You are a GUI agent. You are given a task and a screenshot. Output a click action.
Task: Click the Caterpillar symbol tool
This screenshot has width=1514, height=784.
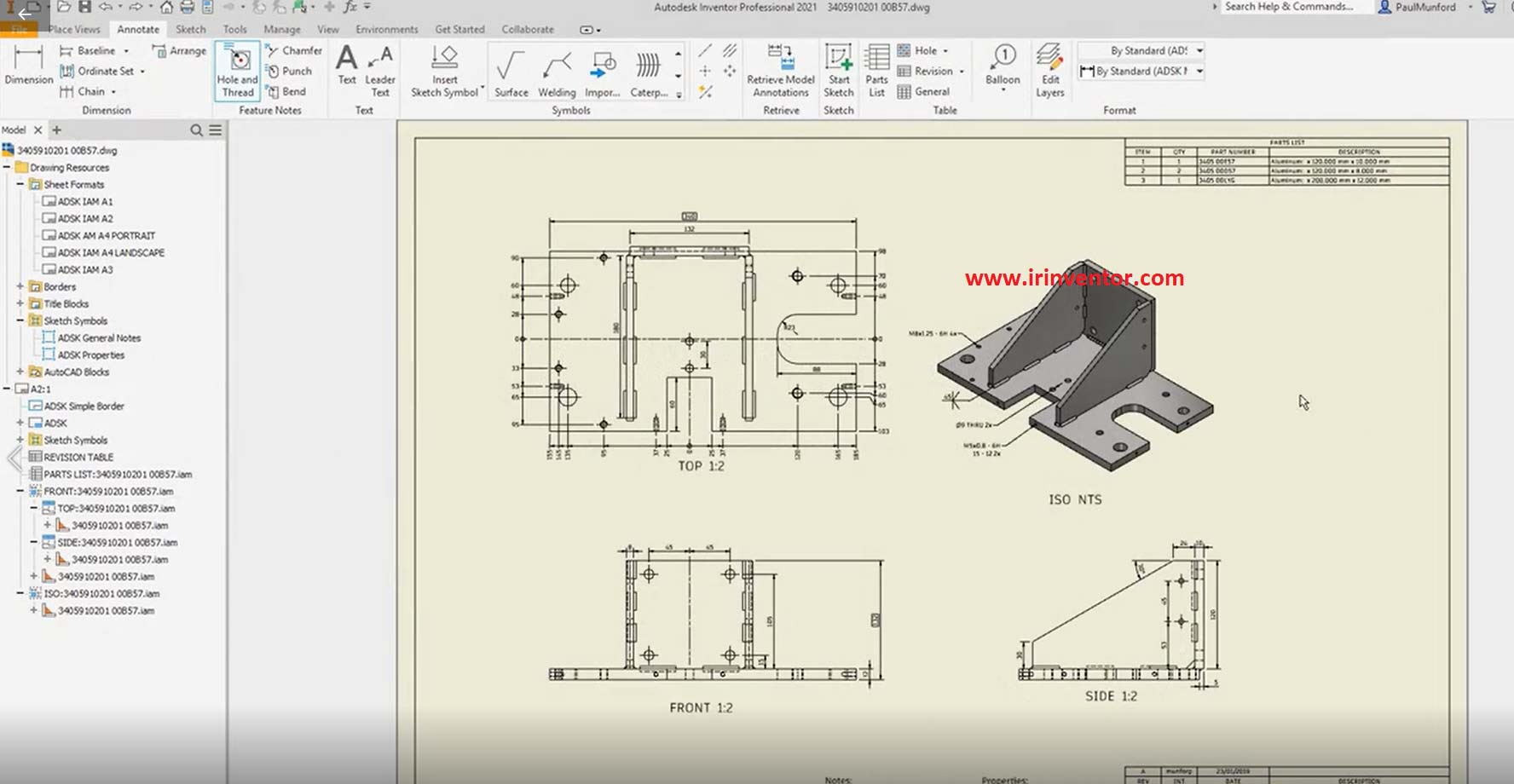click(x=649, y=73)
